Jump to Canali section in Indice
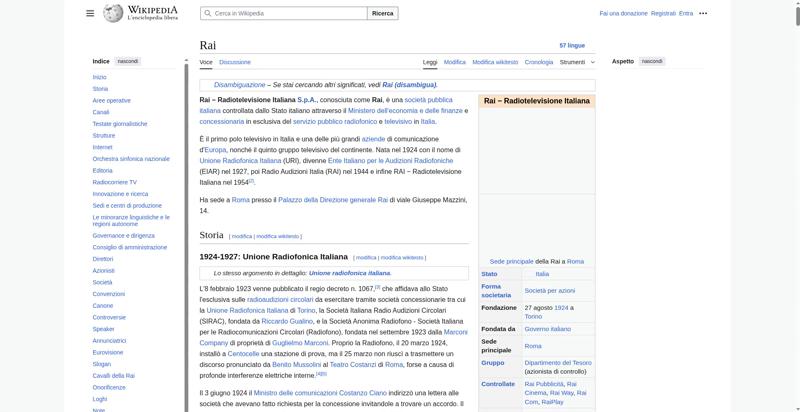800x412 pixels. click(101, 112)
